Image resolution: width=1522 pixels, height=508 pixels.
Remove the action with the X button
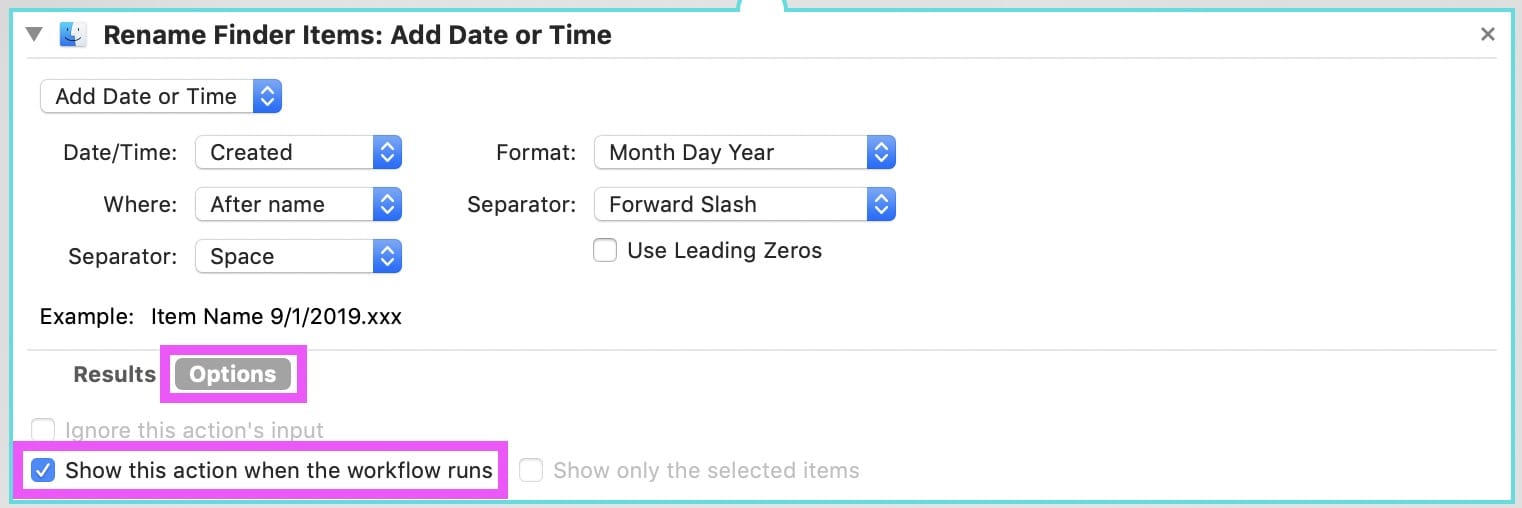point(1488,35)
